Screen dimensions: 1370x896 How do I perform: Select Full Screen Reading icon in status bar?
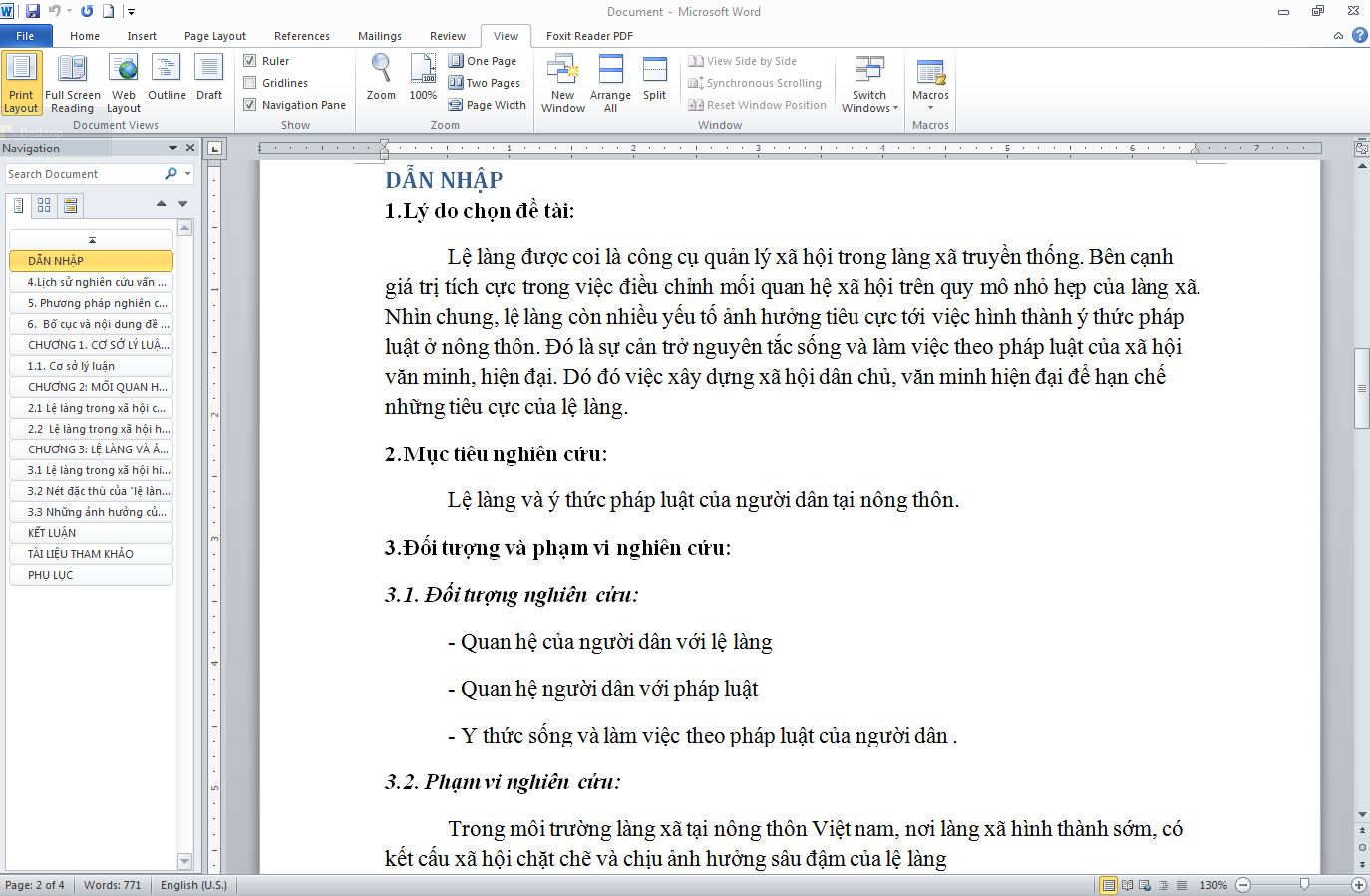(1127, 885)
